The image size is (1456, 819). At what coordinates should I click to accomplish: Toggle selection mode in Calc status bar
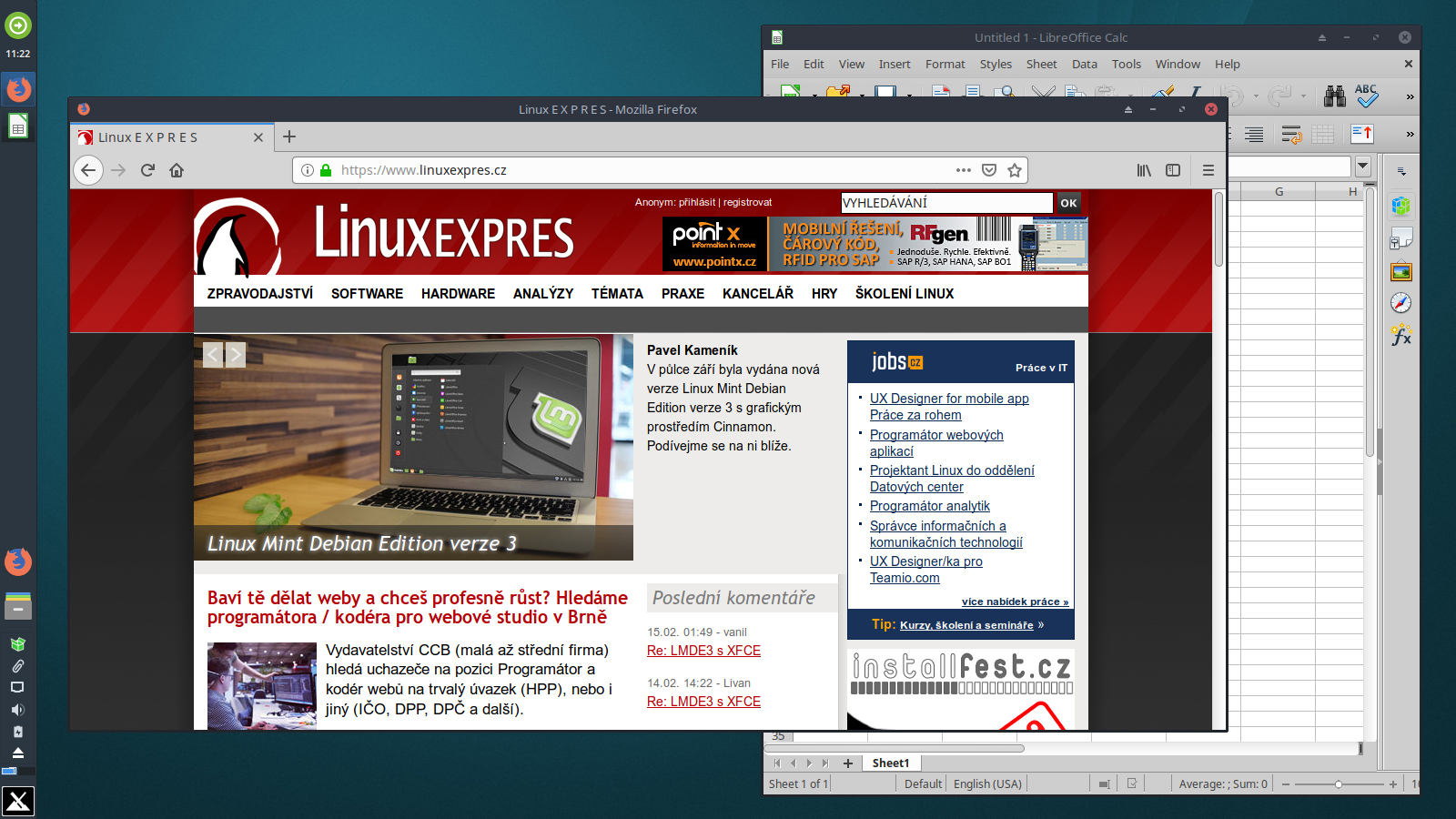pos(1104,784)
